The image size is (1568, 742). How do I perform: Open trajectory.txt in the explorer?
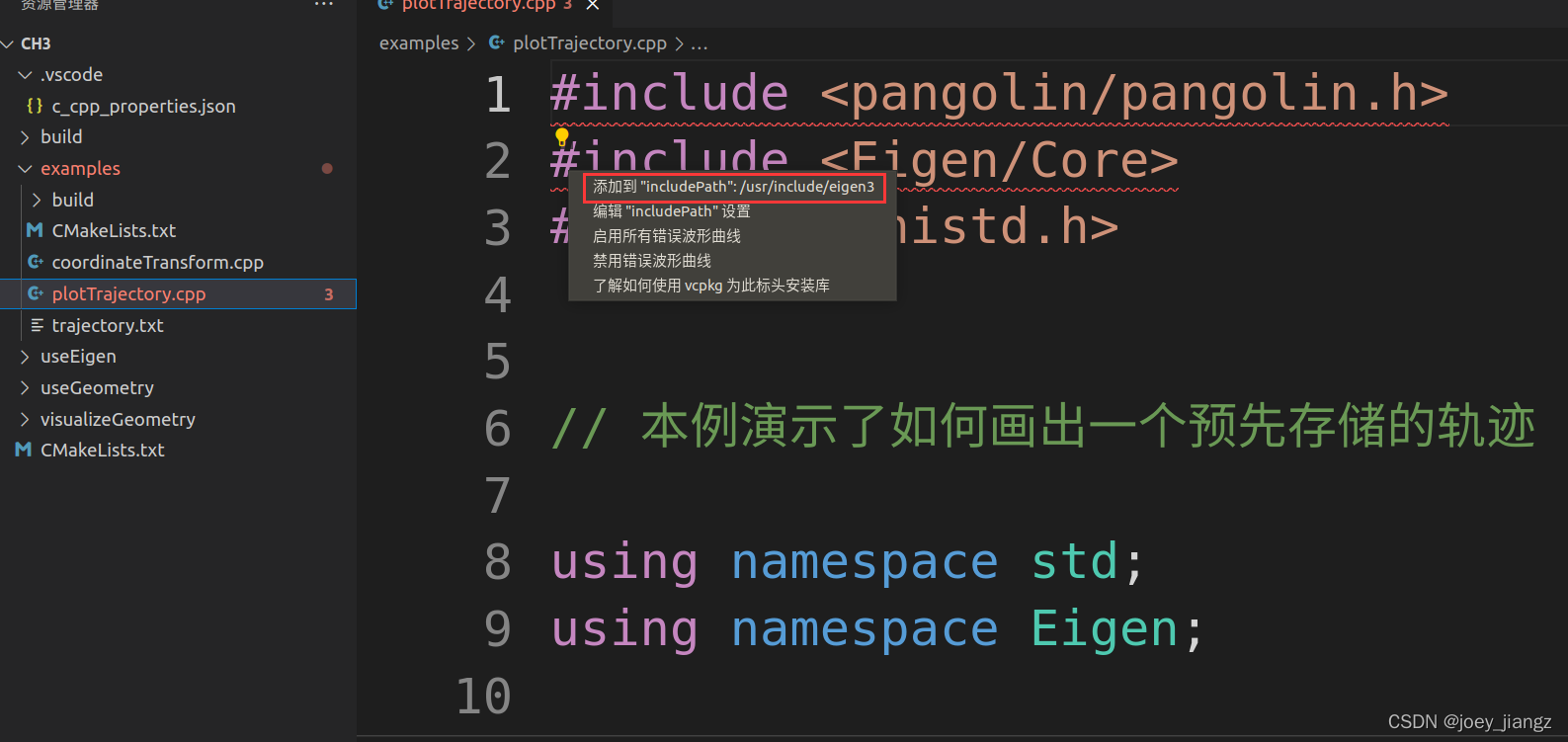[108, 325]
